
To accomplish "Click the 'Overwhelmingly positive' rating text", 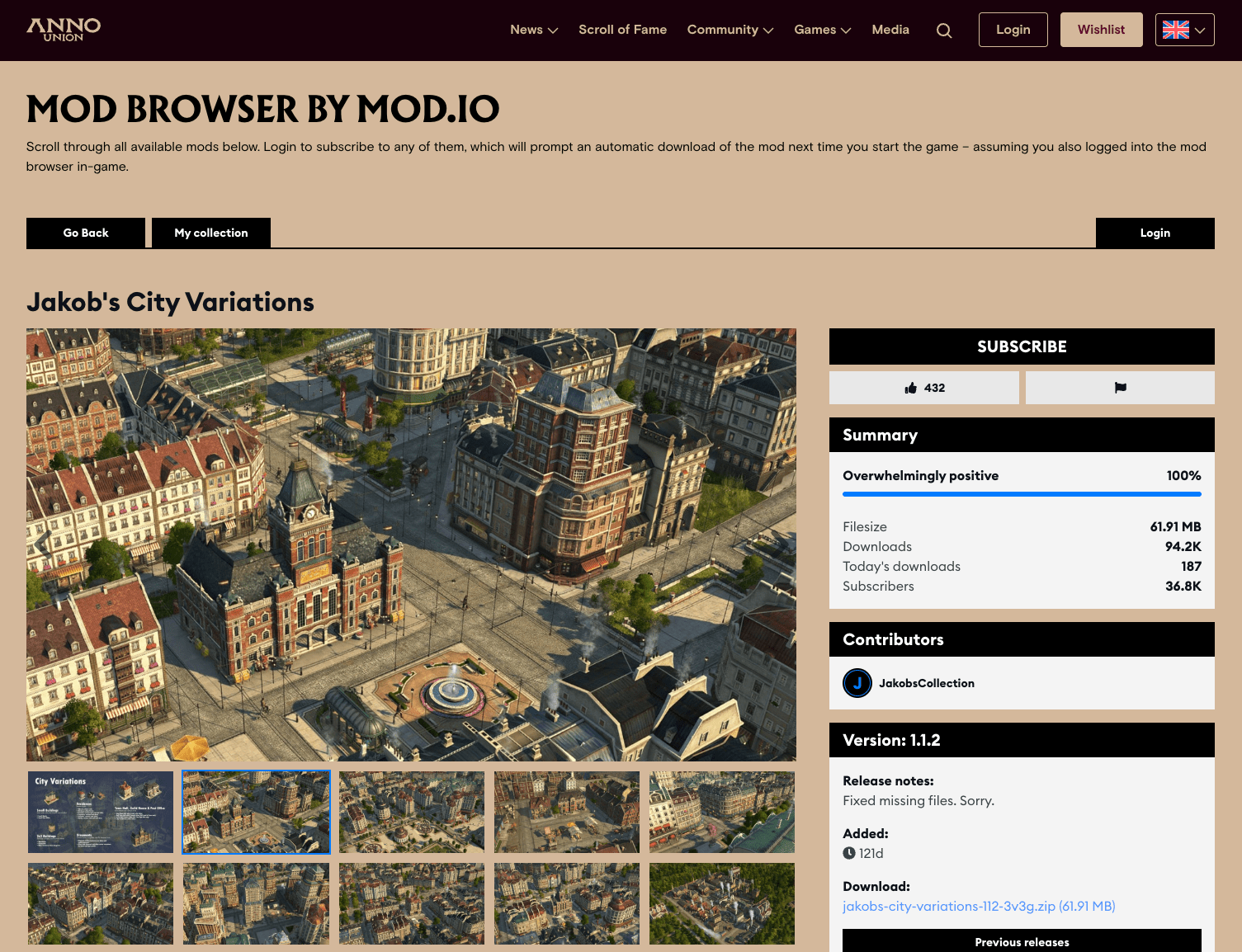I will pyautogui.click(x=920, y=476).
